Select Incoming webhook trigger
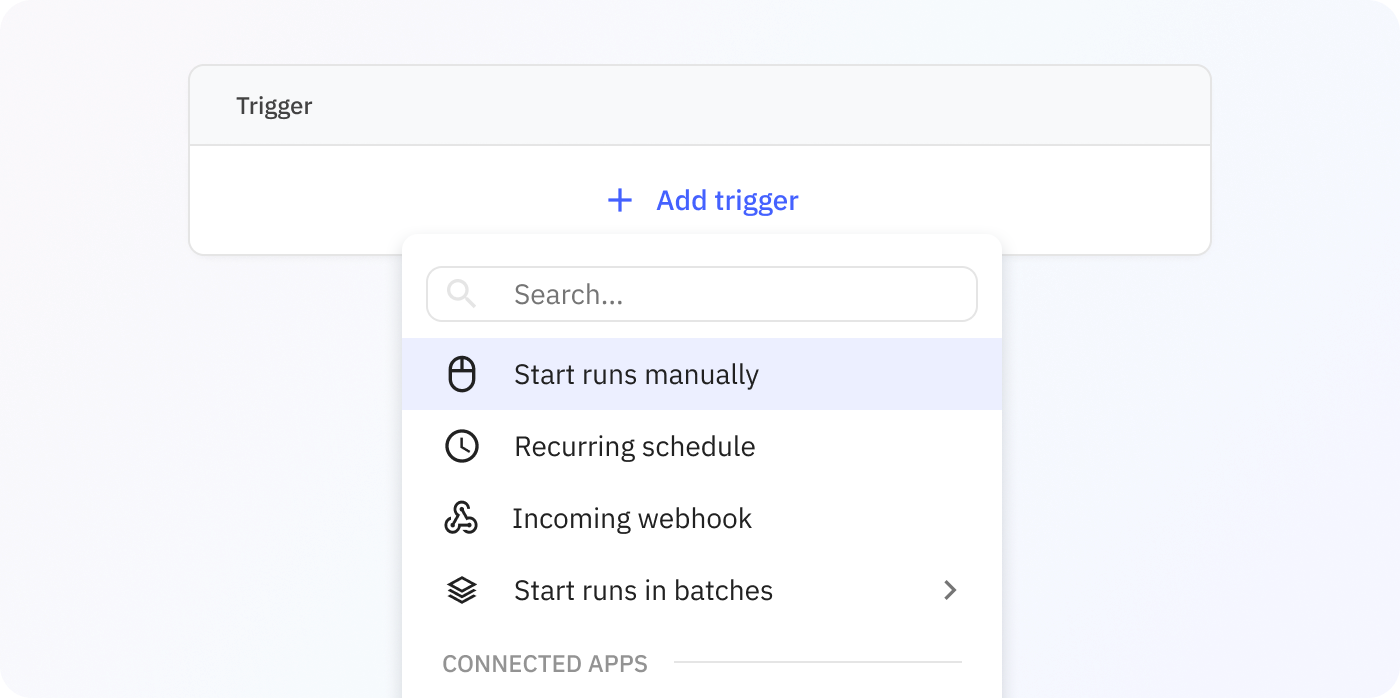This screenshot has width=1400, height=698. pos(702,518)
